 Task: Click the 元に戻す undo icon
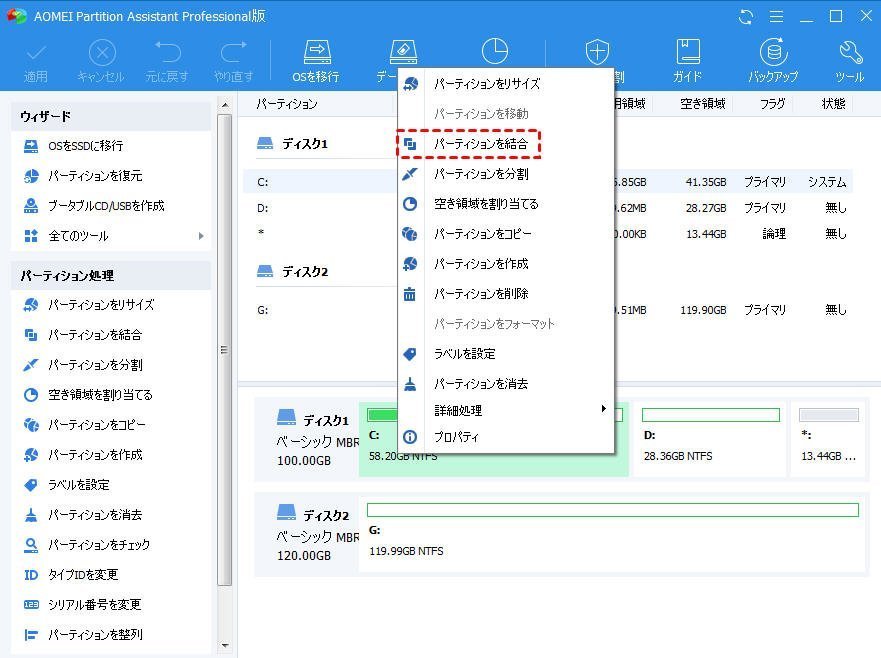tap(167, 52)
